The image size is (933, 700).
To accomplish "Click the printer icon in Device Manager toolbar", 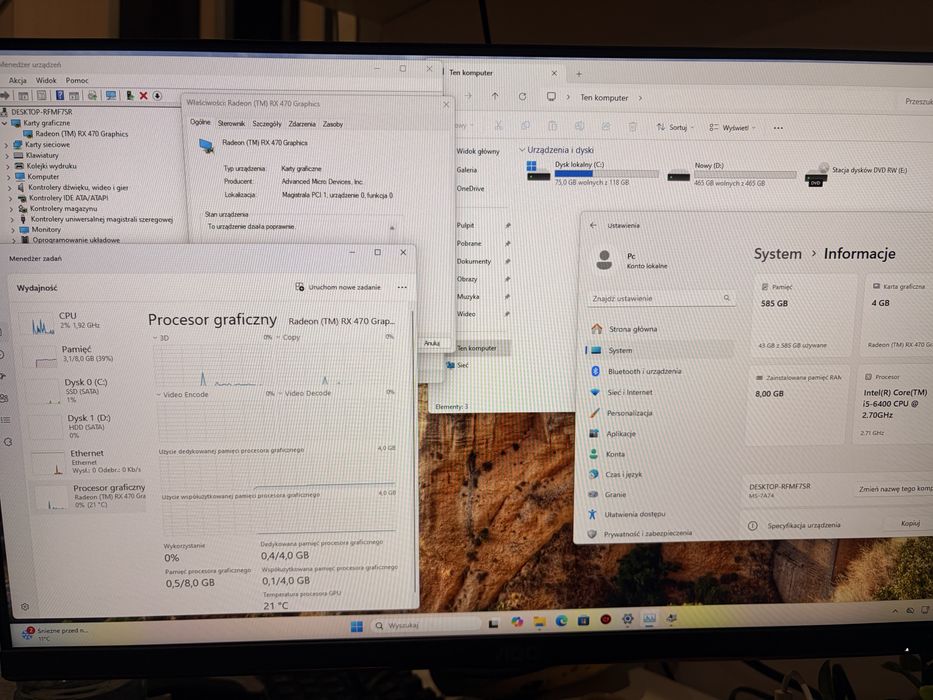I will click(x=92, y=95).
